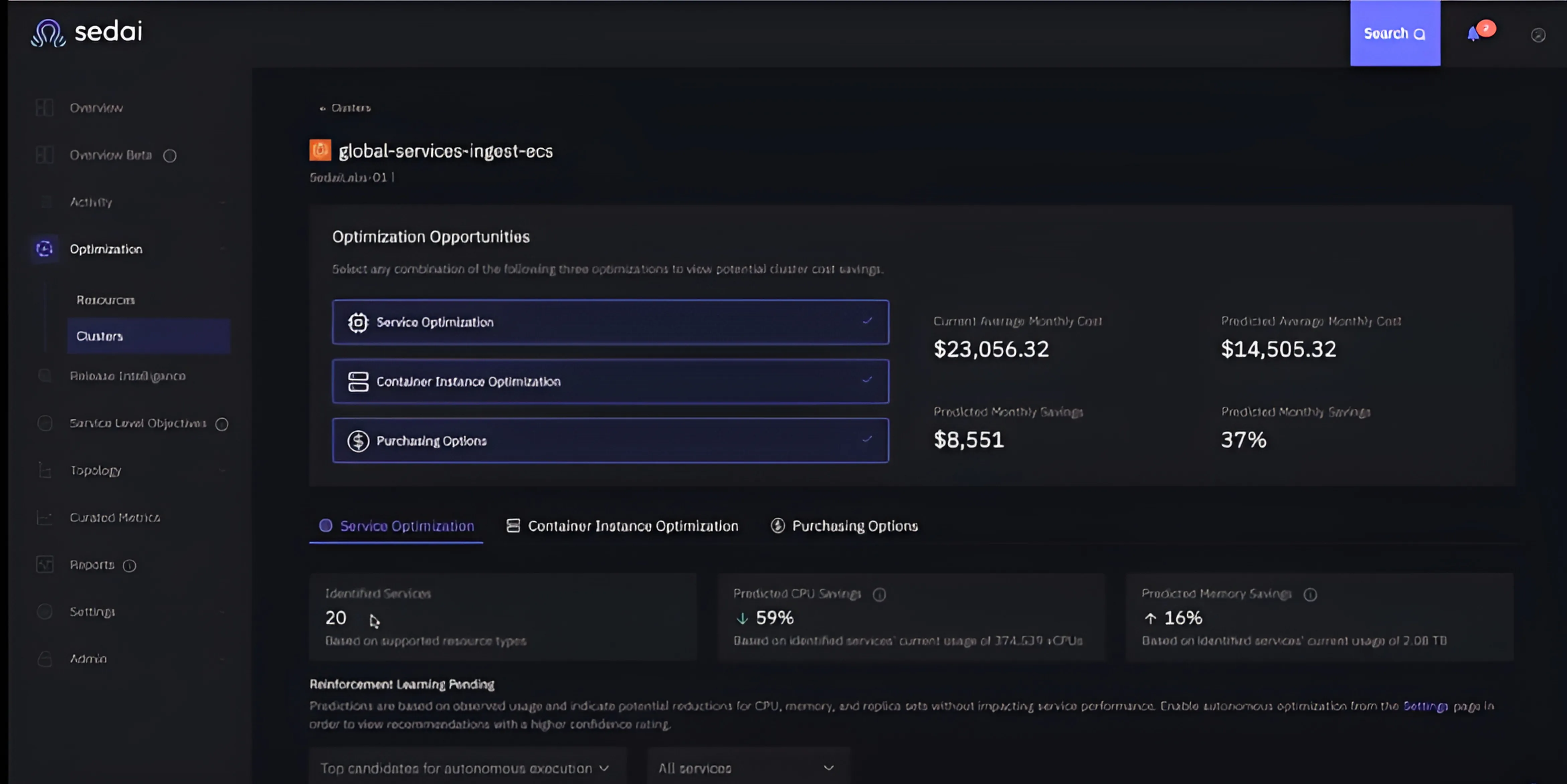This screenshot has width=1567, height=784.
Task: Click info icon next to Overview Beta
Action: pos(170,156)
